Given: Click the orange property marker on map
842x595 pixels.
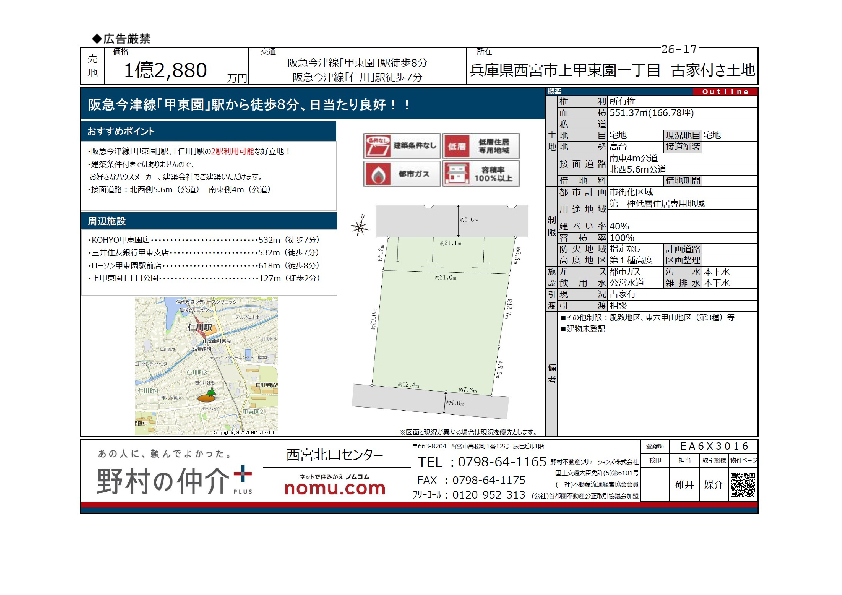Looking at the screenshot, I should click(x=207, y=396).
